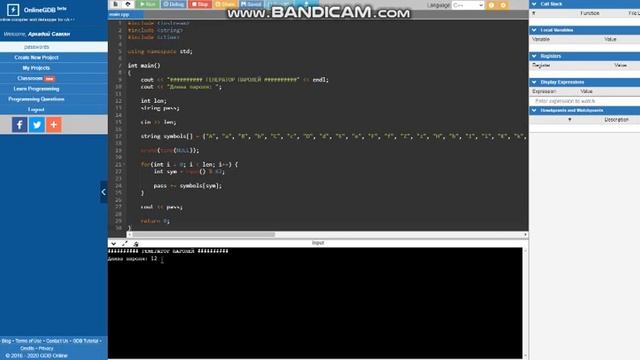Image resolution: width=640 pixels, height=360 pixels.
Task: Click the upload file toolbar icon
Action: (x=128, y=4)
